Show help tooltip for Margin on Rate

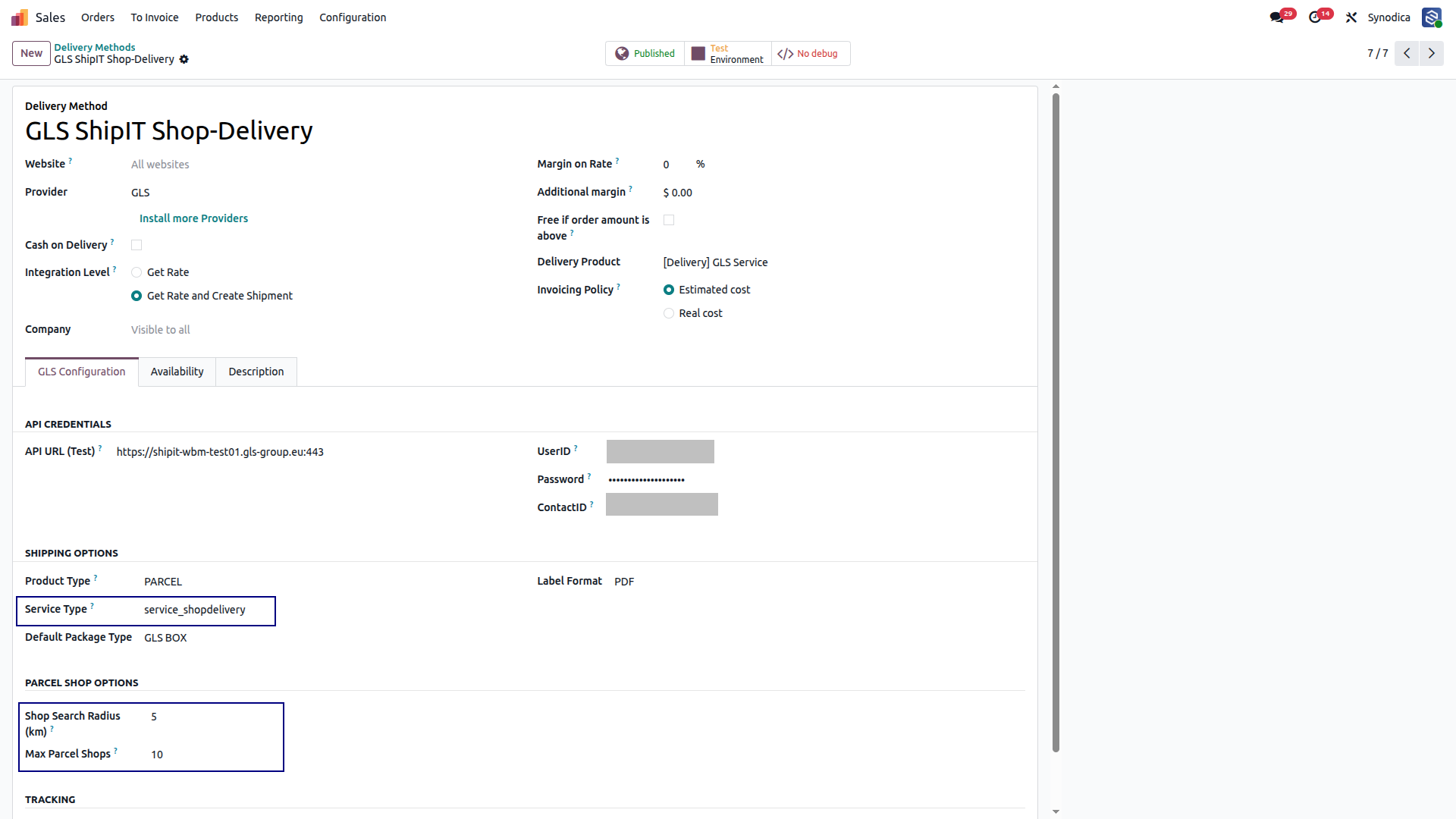coord(617,161)
